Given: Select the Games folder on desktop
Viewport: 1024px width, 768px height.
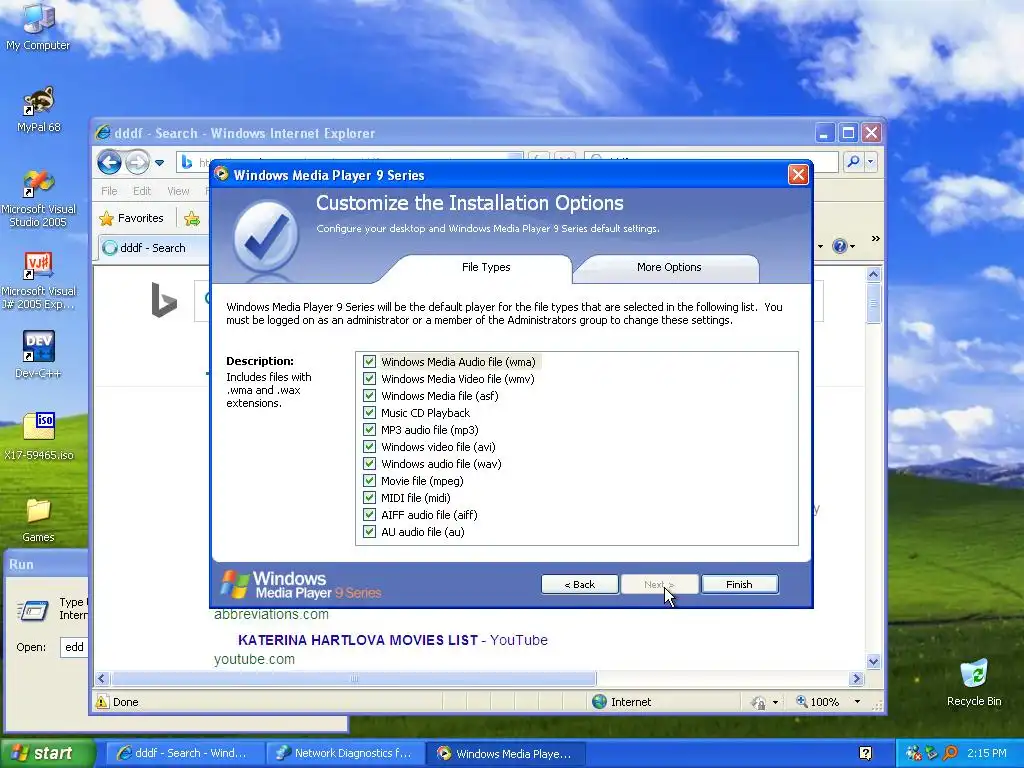Looking at the screenshot, I should (x=38, y=520).
